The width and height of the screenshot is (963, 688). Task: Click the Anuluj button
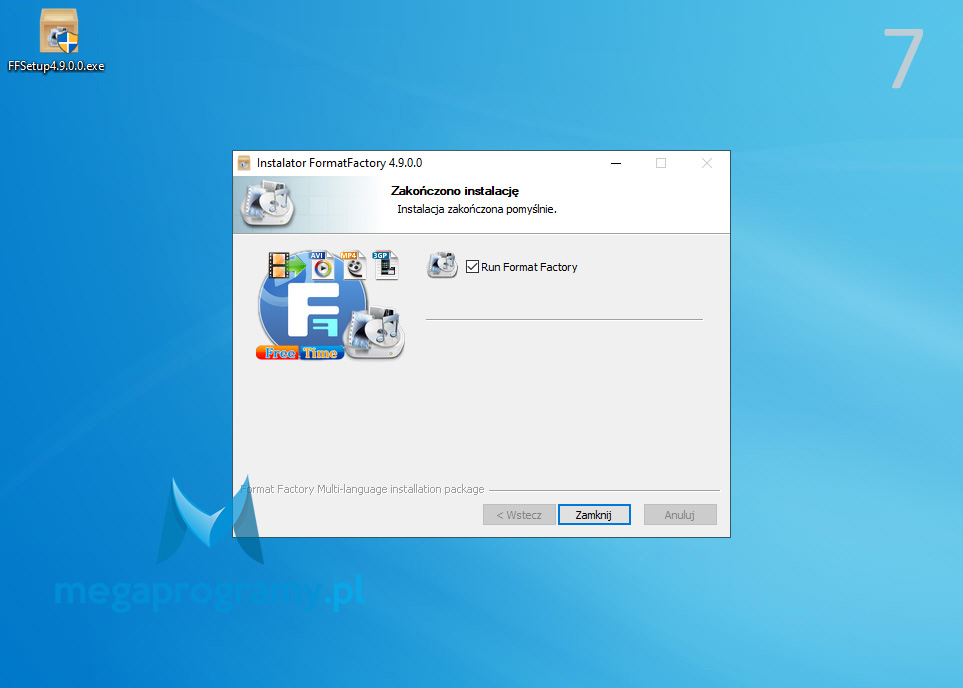(680, 515)
